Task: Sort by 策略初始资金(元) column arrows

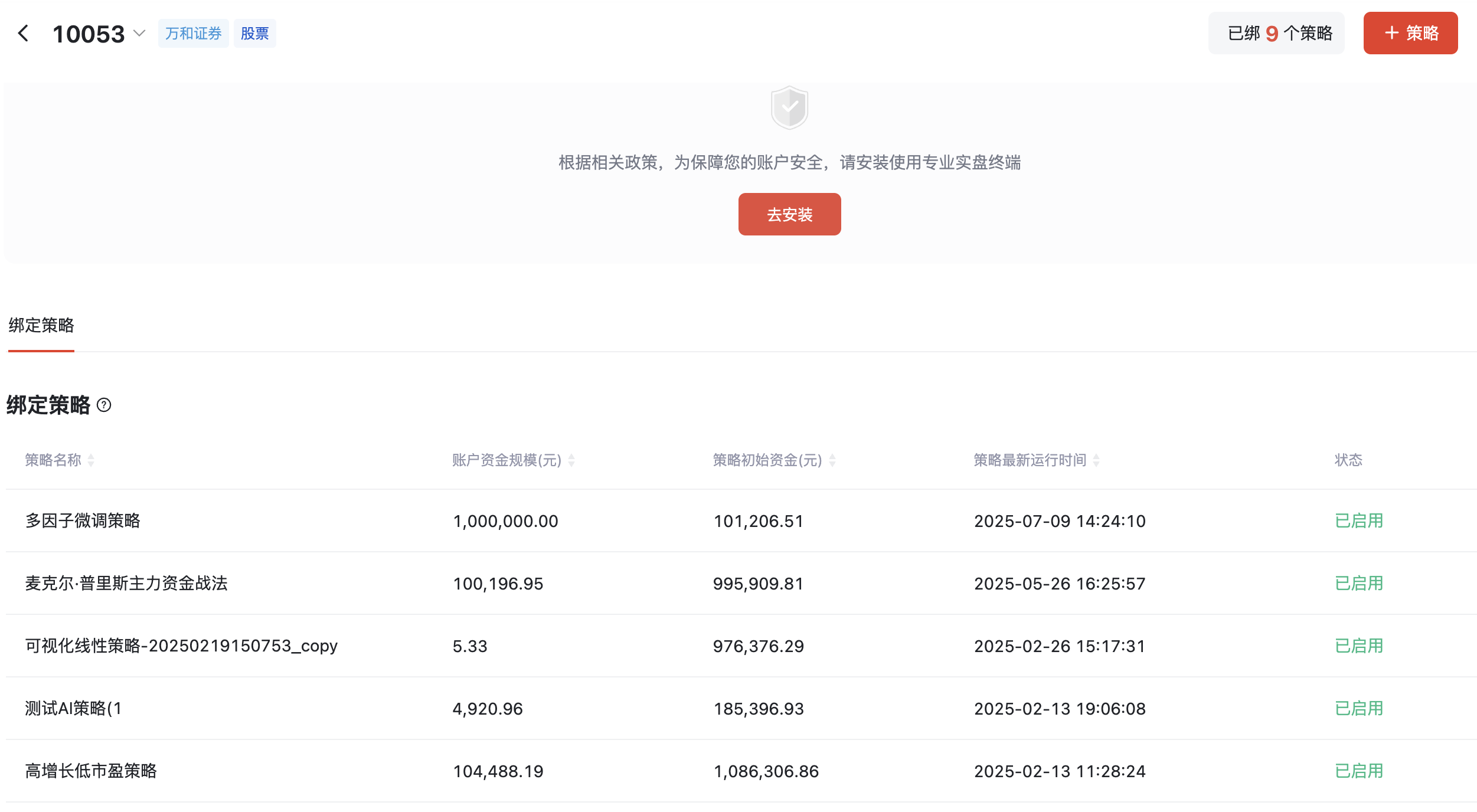Action: click(832, 460)
